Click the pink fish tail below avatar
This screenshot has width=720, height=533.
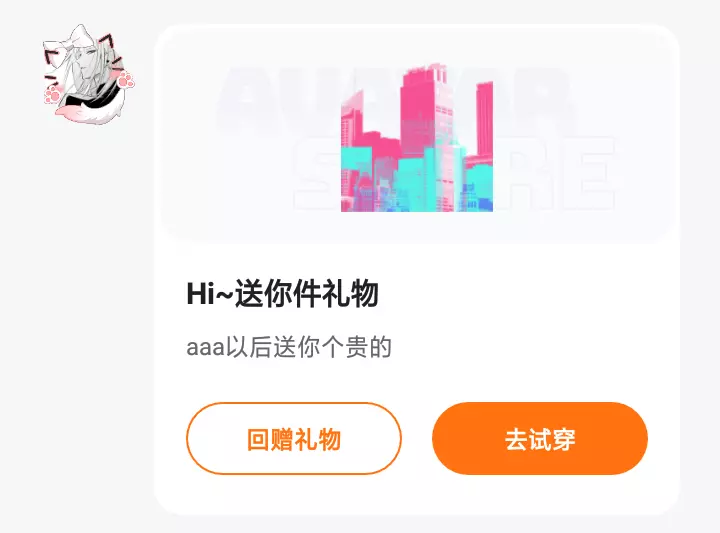(87, 111)
